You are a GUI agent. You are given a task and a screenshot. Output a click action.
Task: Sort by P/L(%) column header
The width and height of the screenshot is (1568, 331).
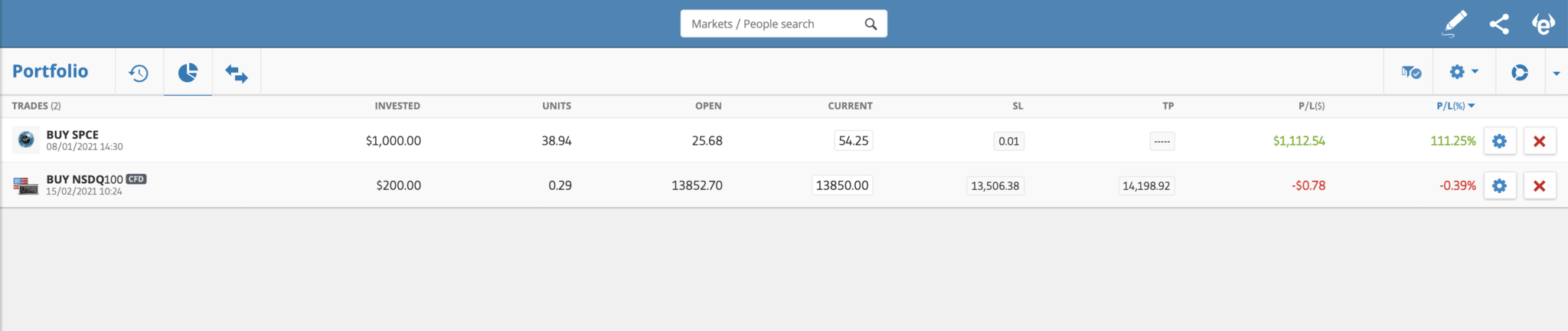[1455, 106]
